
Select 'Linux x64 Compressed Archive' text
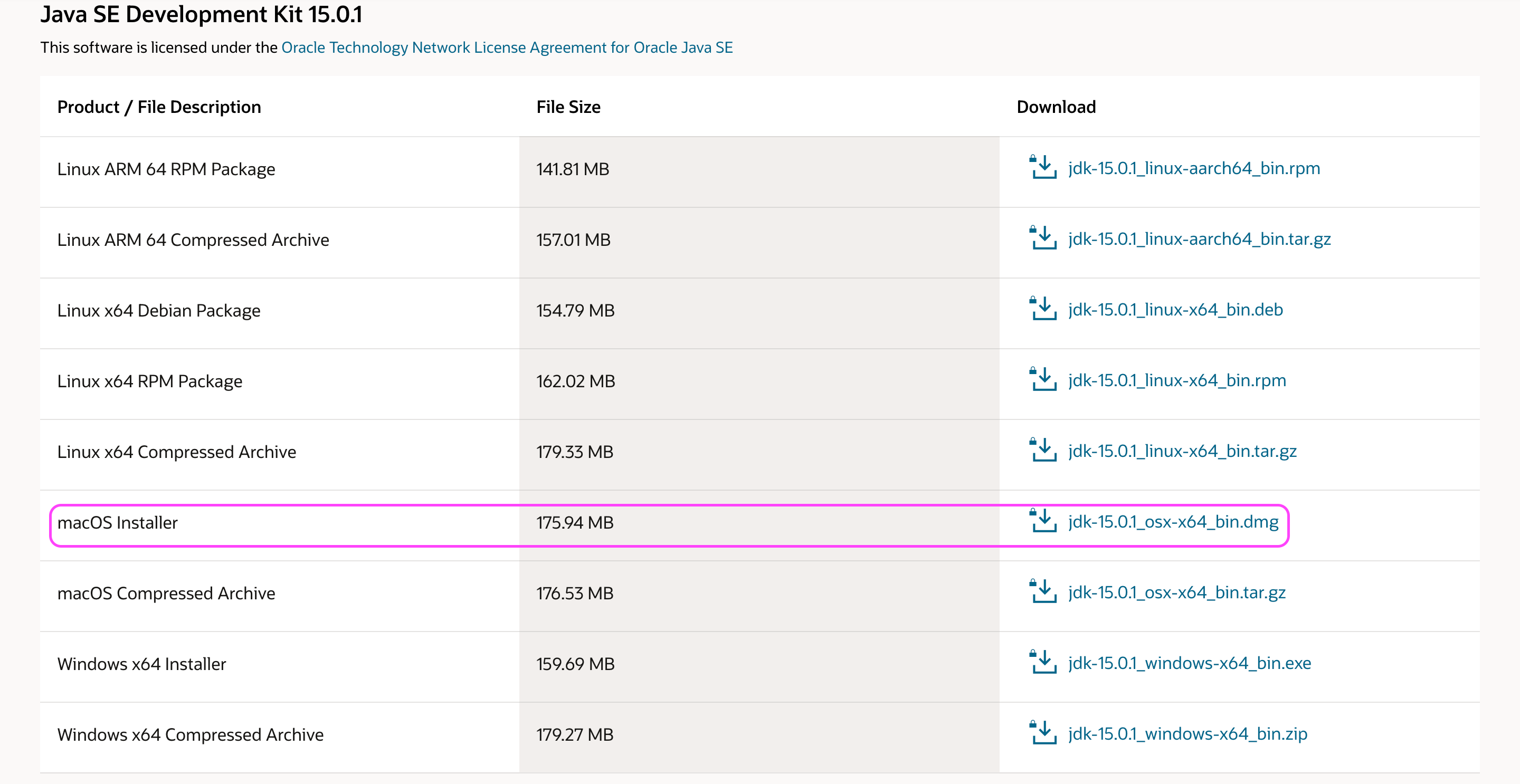(176, 453)
